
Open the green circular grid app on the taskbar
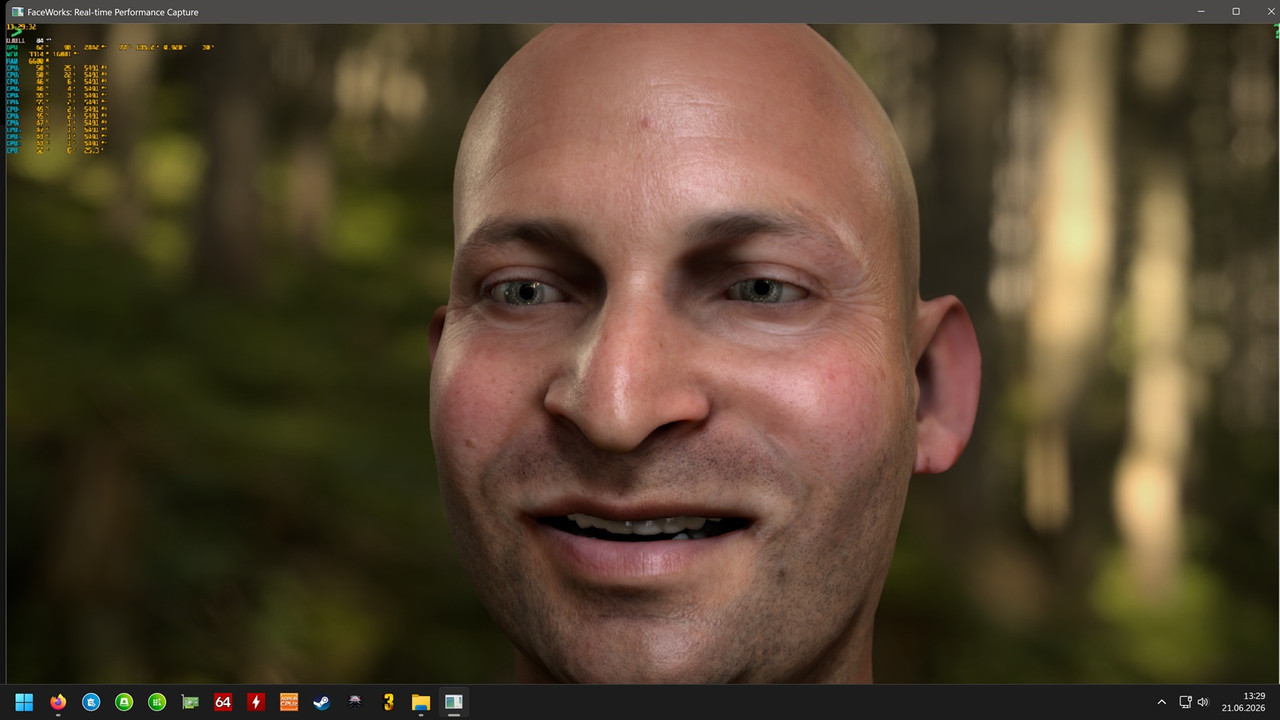(x=157, y=702)
